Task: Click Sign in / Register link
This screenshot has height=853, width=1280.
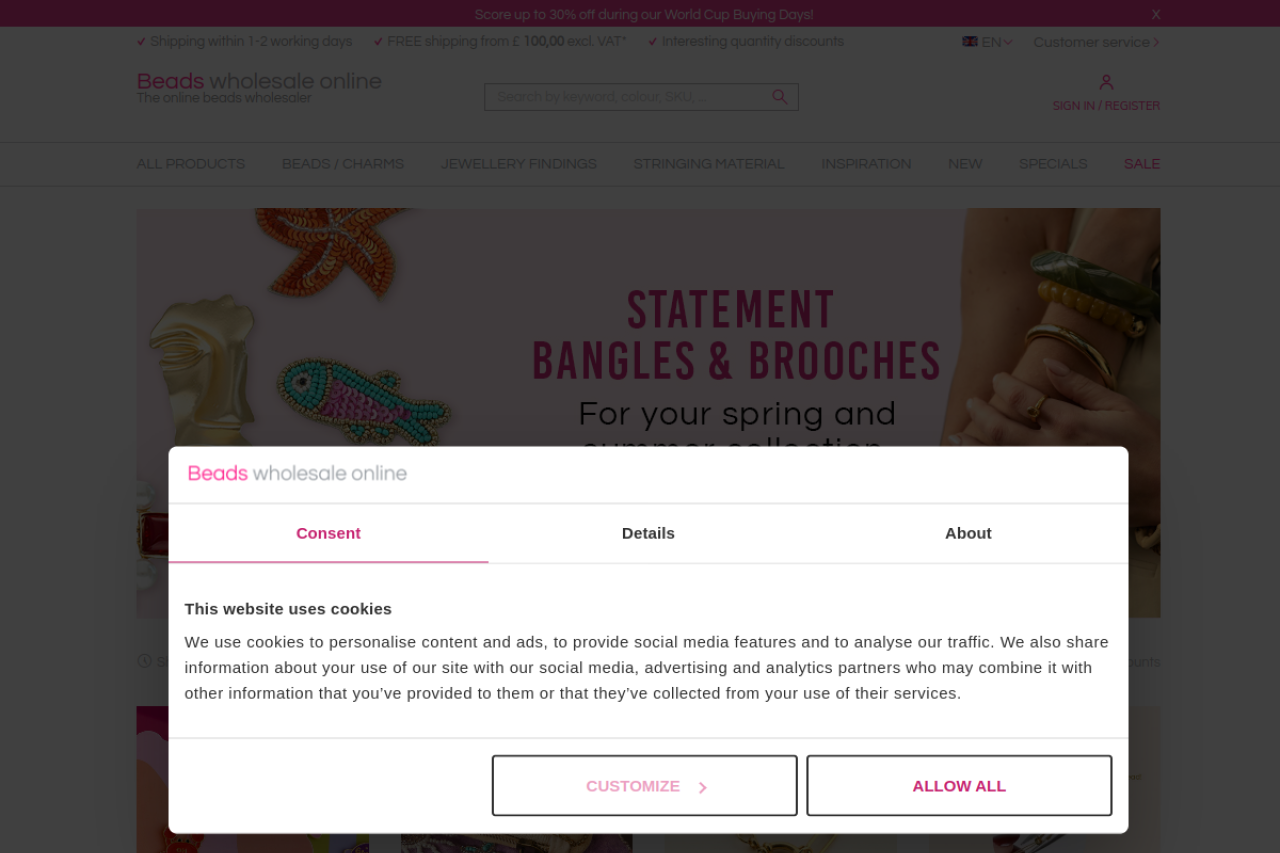Action: (x=1106, y=106)
